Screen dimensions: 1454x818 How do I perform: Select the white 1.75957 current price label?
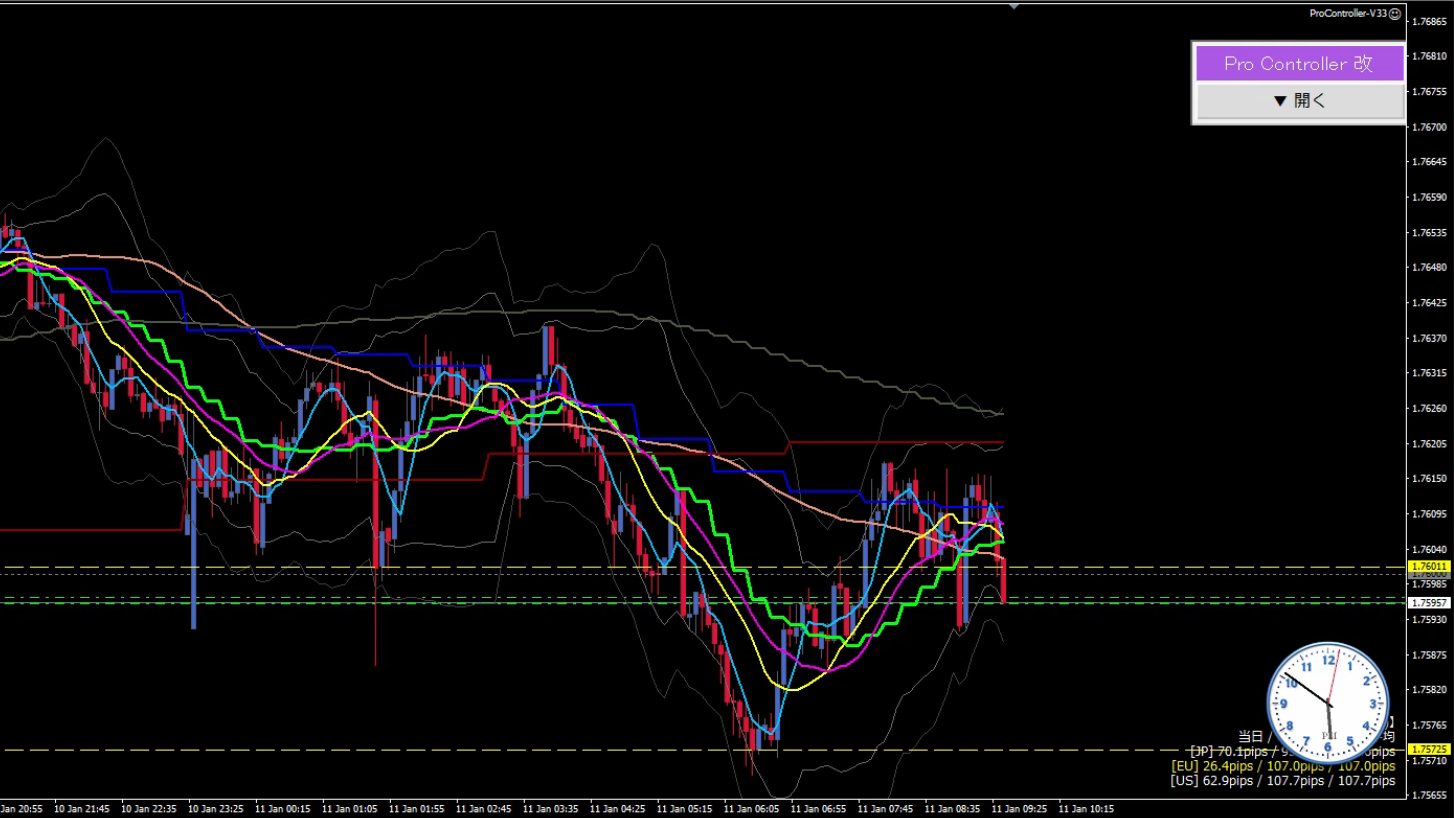[1428, 603]
